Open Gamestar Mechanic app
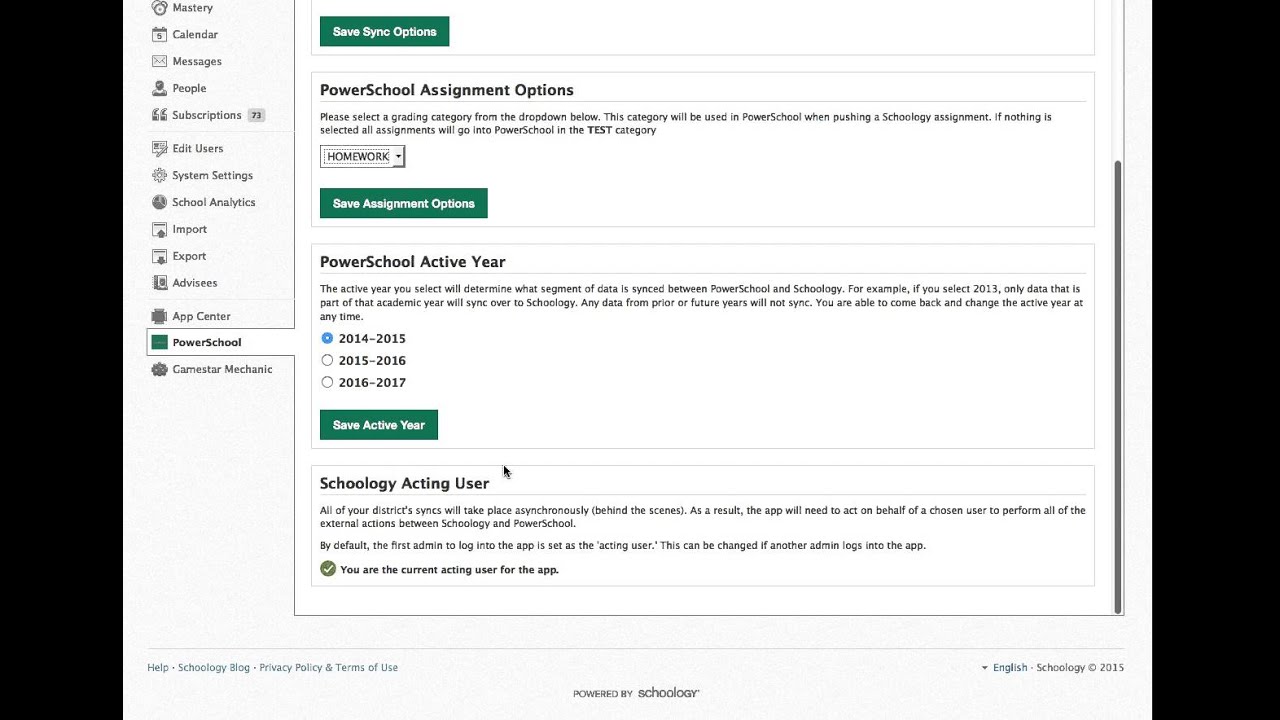Image resolution: width=1280 pixels, height=720 pixels. pyautogui.click(x=222, y=369)
